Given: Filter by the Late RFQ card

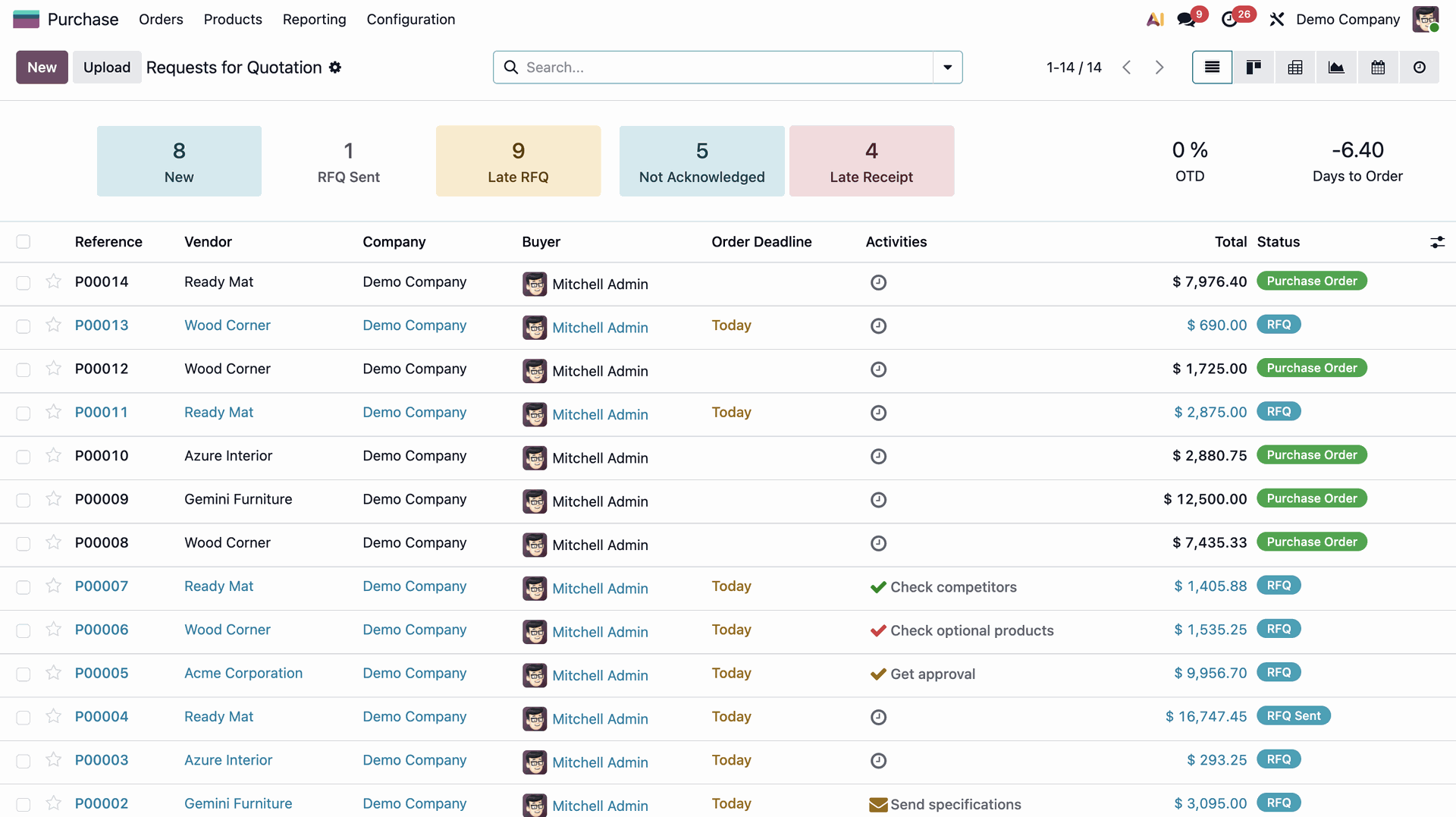Looking at the screenshot, I should click(x=518, y=161).
